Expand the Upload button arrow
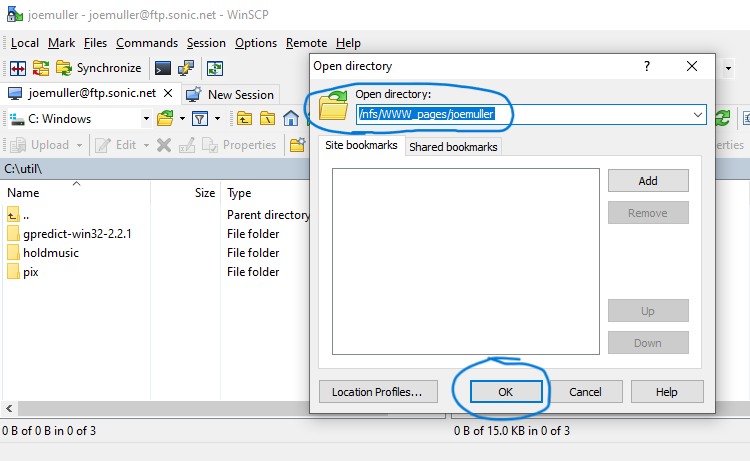Screen dimensions: 750x461 79,145
